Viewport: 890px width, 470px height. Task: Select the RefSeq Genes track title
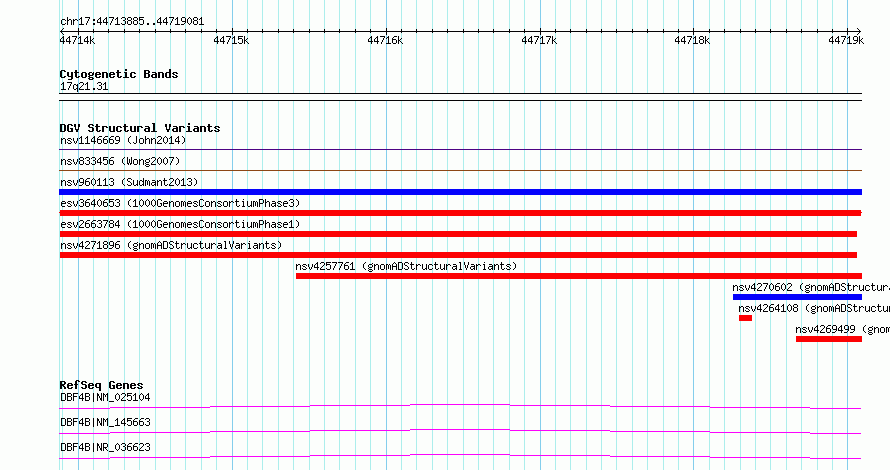coord(101,385)
